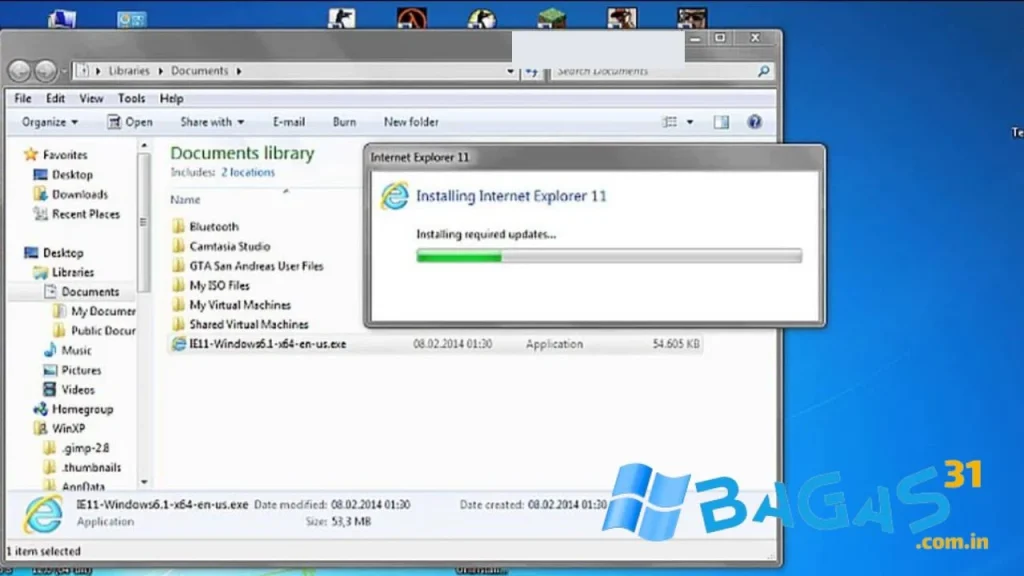Image resolution: width=1024 pixels, height=576 pixels.
Task: Select the Camtasia Studio folder icon
Action: [x=178, y=246]
